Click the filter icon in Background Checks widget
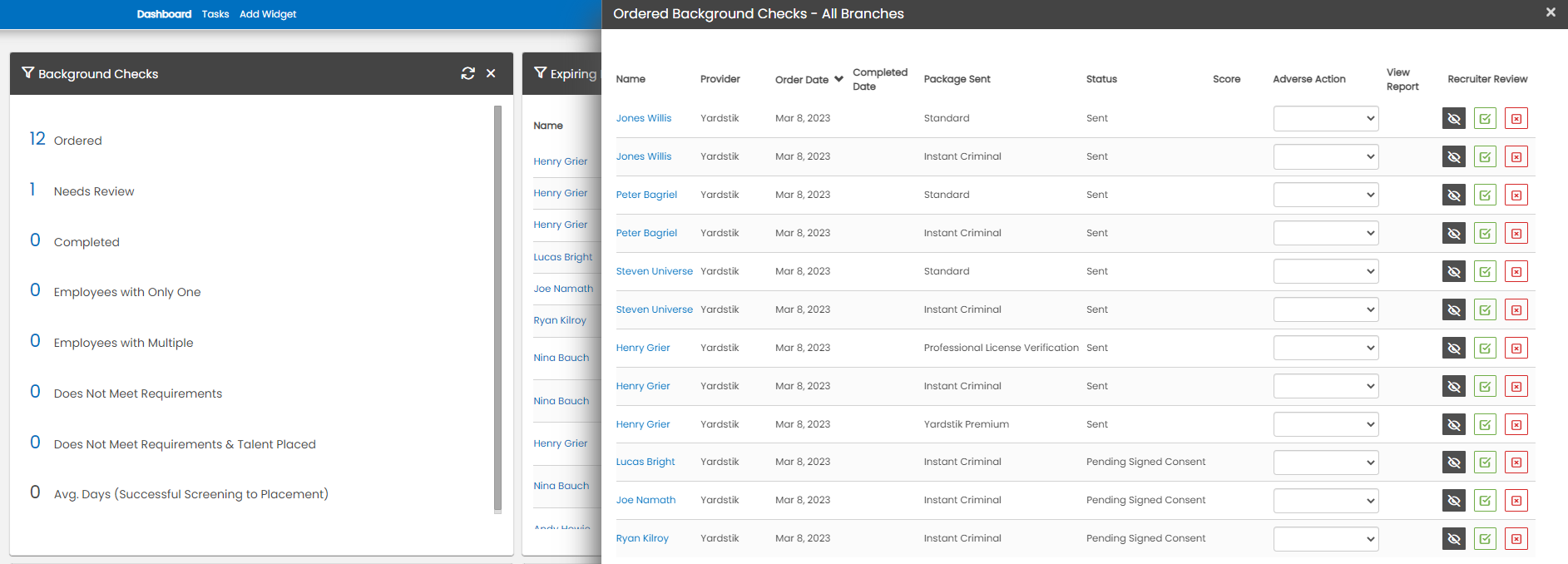 [28, 73]
